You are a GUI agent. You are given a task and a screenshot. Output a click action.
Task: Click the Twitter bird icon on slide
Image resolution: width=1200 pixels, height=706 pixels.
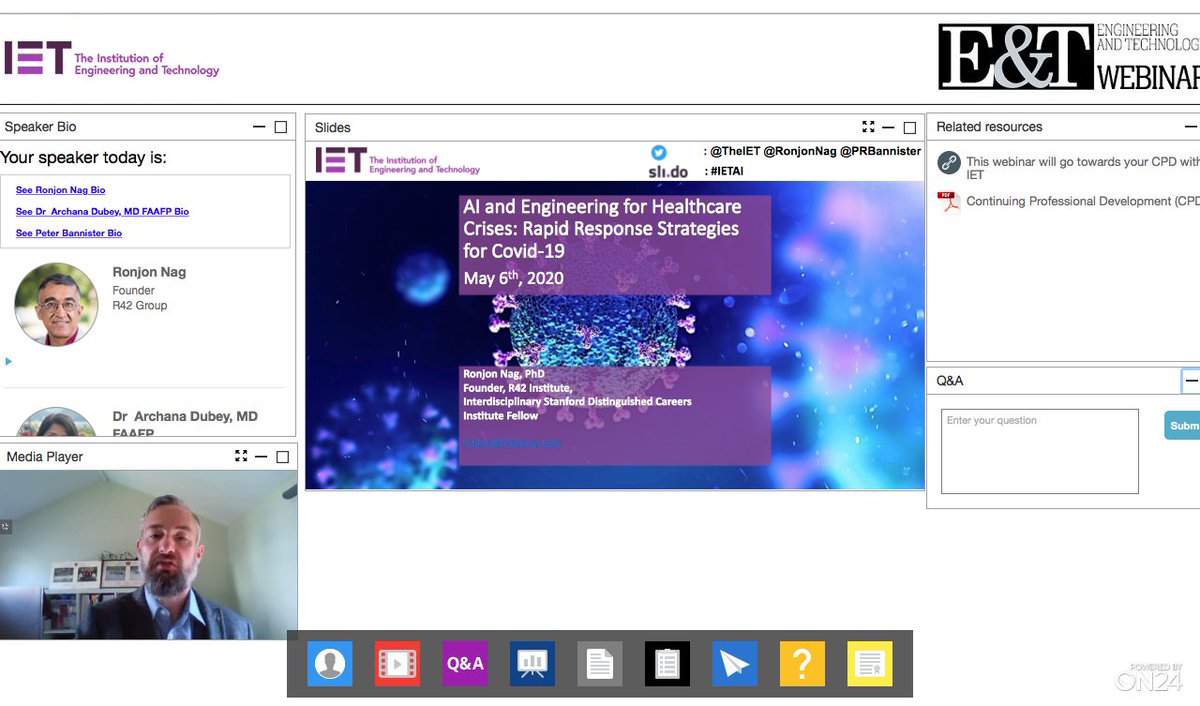pos(658,152)
